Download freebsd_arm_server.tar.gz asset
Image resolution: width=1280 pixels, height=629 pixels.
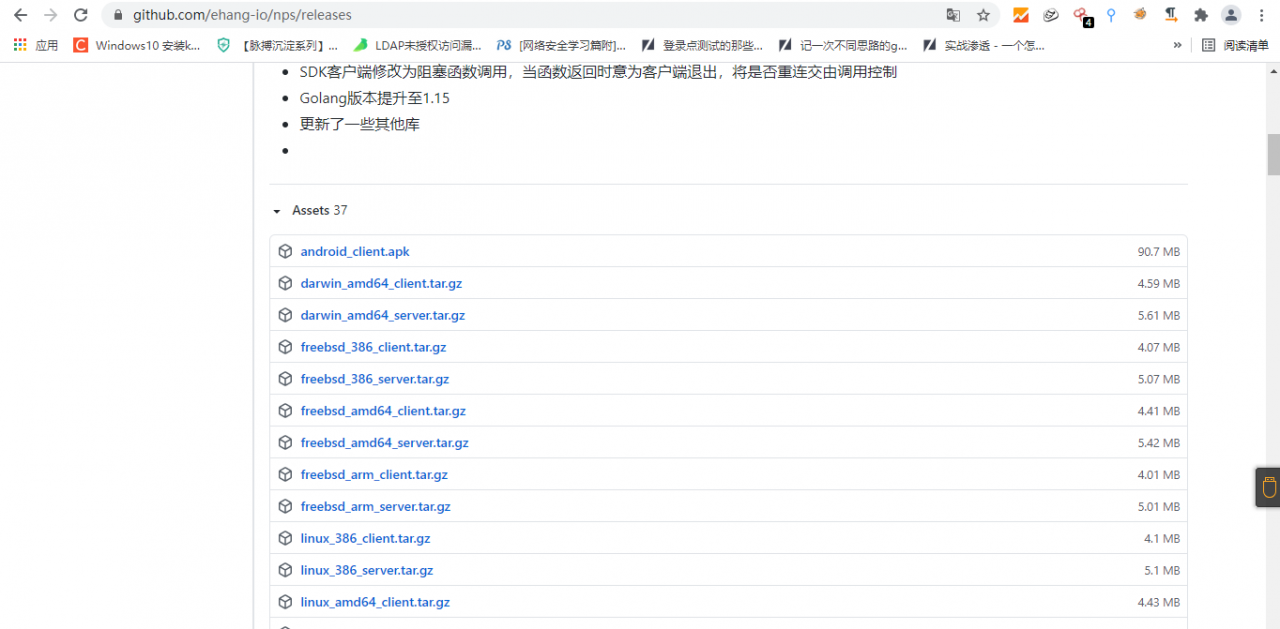(375, 507)
